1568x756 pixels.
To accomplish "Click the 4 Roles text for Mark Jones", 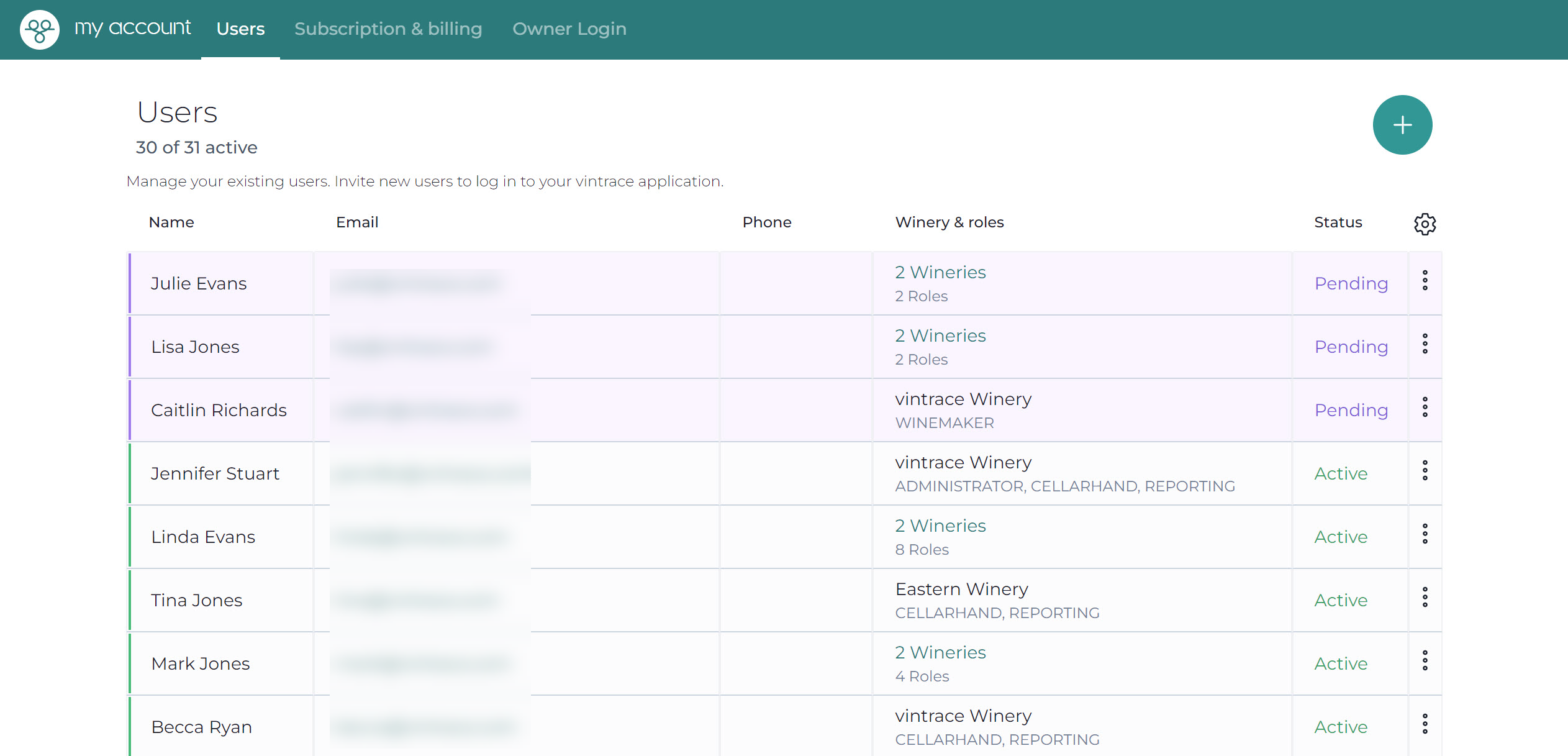I will tap(922, 676).
